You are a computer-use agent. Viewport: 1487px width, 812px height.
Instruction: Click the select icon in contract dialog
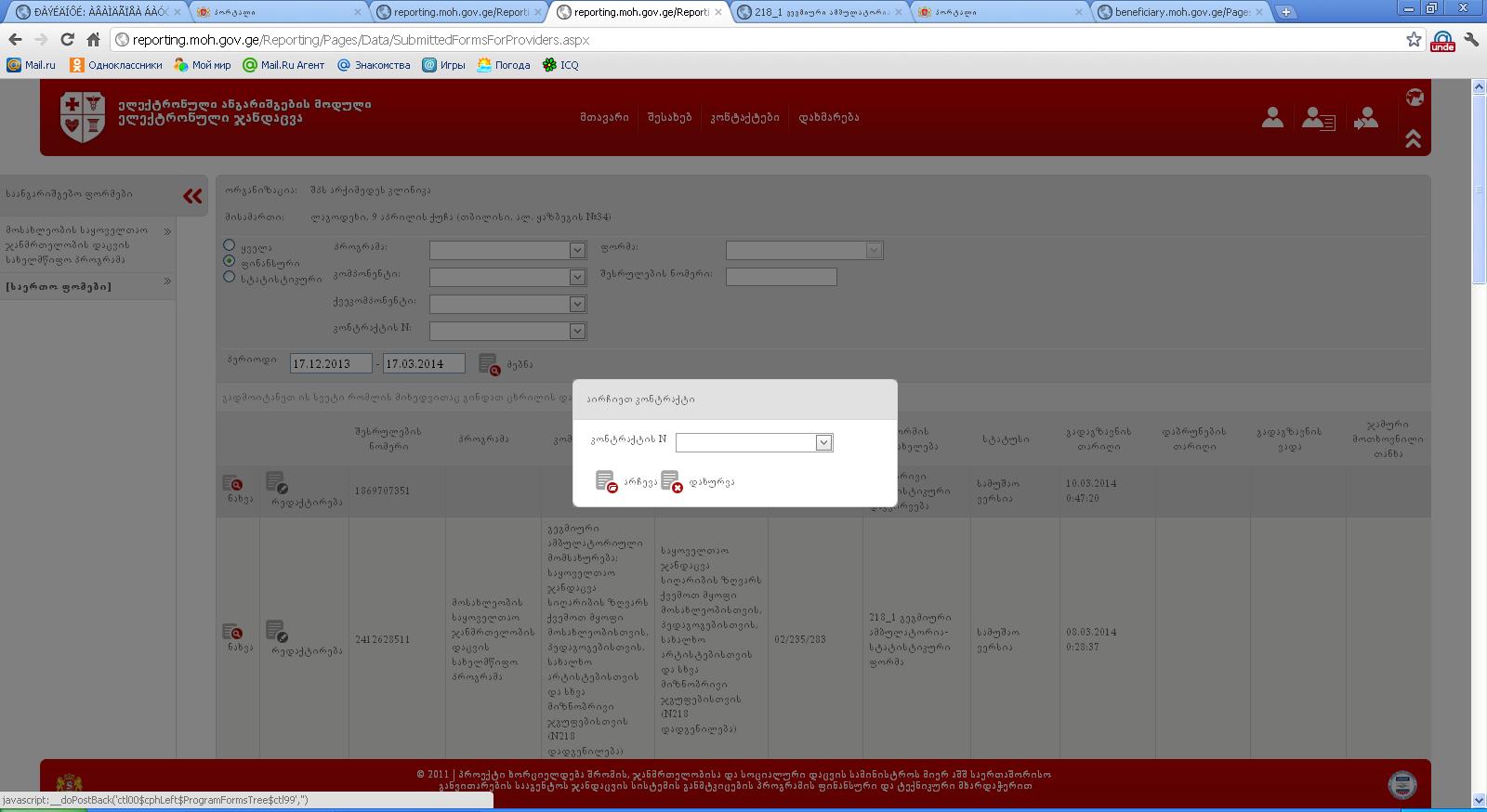pos(606,481)
